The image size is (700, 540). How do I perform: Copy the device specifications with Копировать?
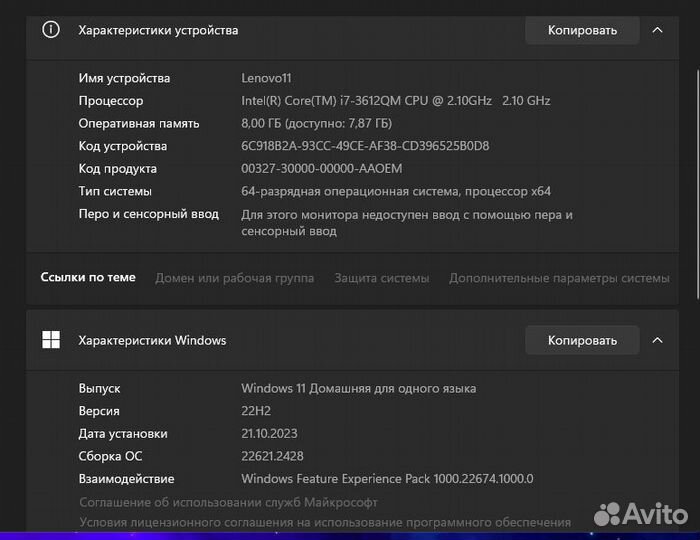click(582, 30)
